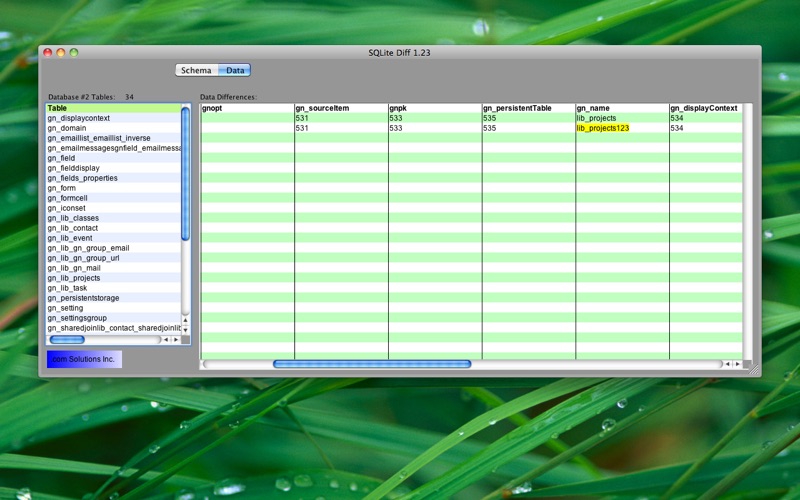Click the table list vertical scrollbar thumb
800x500 pixels.
tap(186, 173)
